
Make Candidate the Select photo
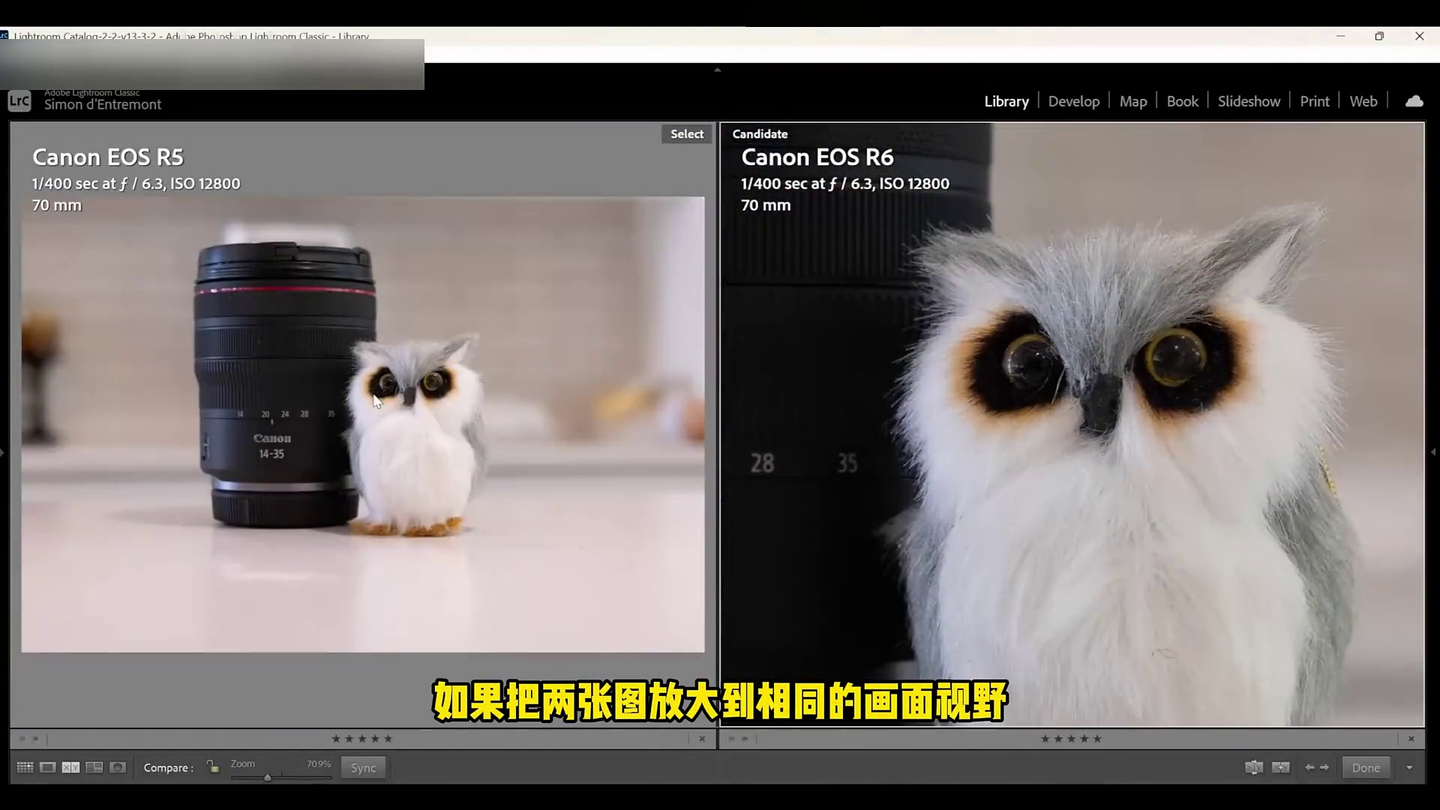1281,768
